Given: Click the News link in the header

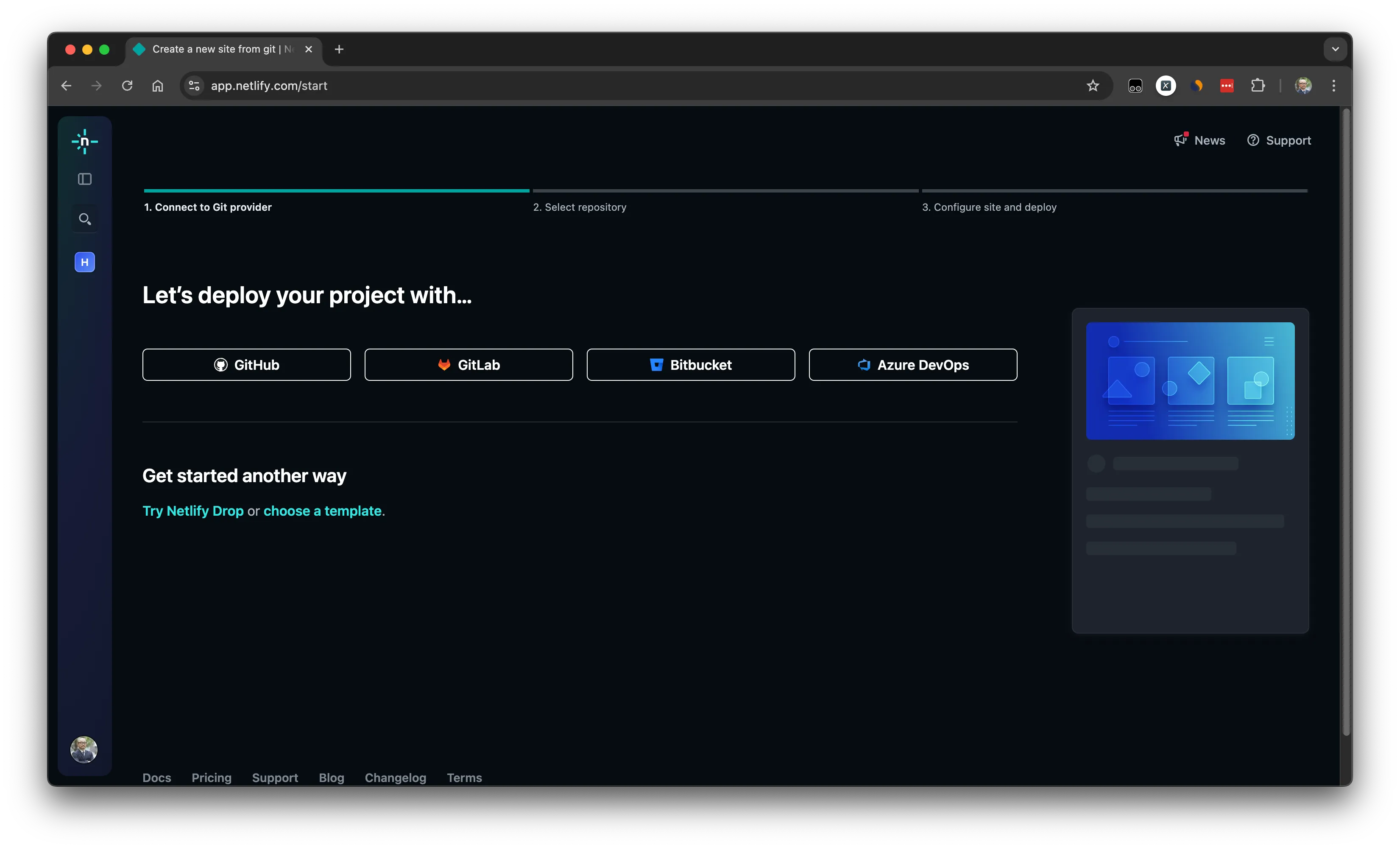Looking at the screenshot, I should [x=1210, y=140].
